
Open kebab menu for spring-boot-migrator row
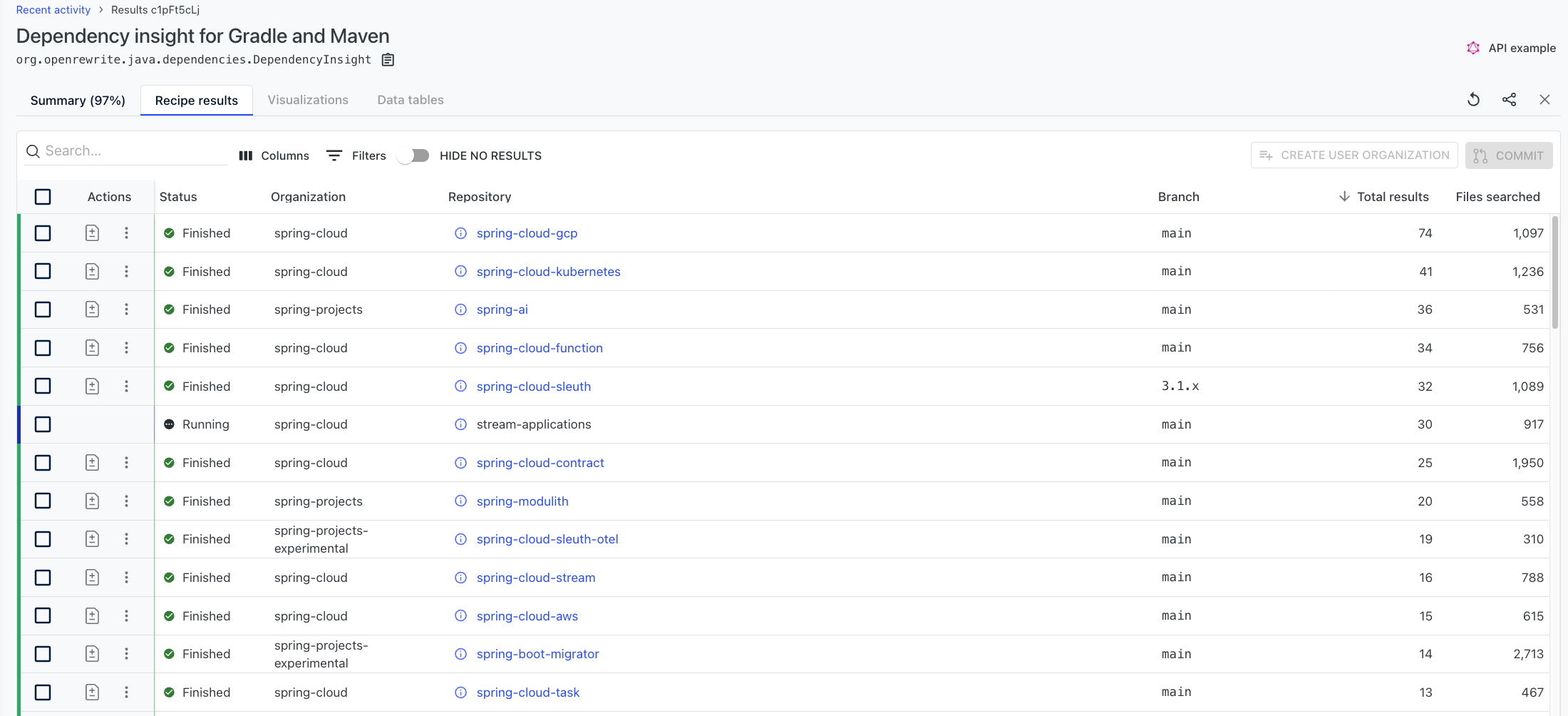click(126, 654)
